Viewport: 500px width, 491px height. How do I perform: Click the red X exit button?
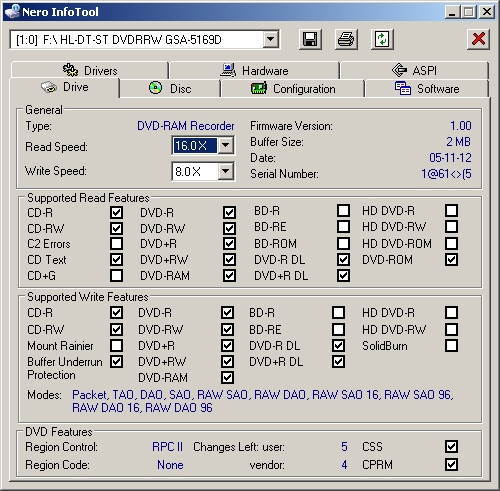tap(478, 39)
